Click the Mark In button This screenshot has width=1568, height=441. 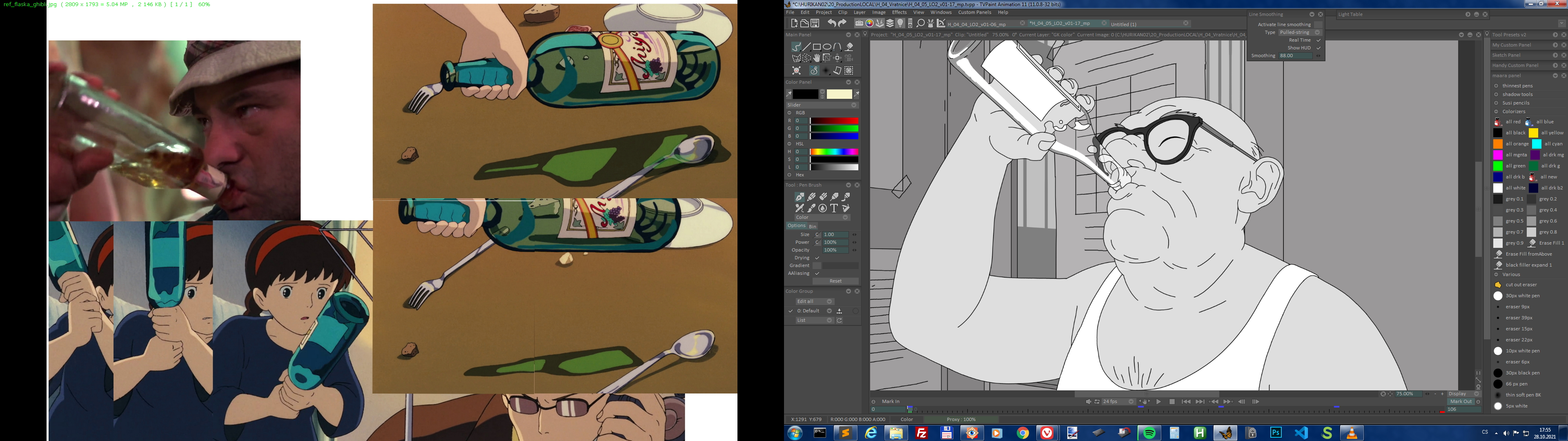[891, 401]
